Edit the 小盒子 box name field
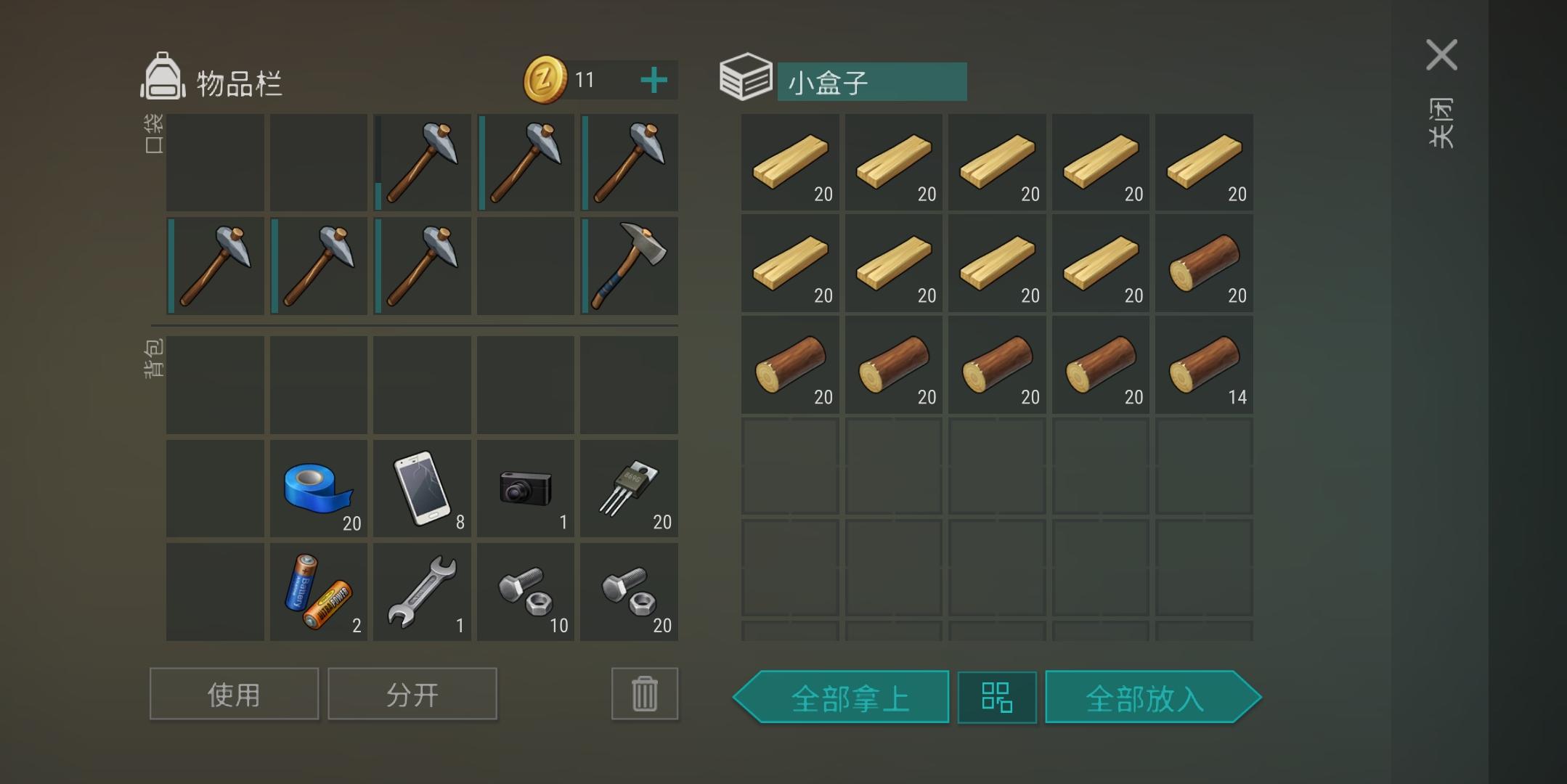Viewport: 1567px width, 784px height. pos(872,81)
